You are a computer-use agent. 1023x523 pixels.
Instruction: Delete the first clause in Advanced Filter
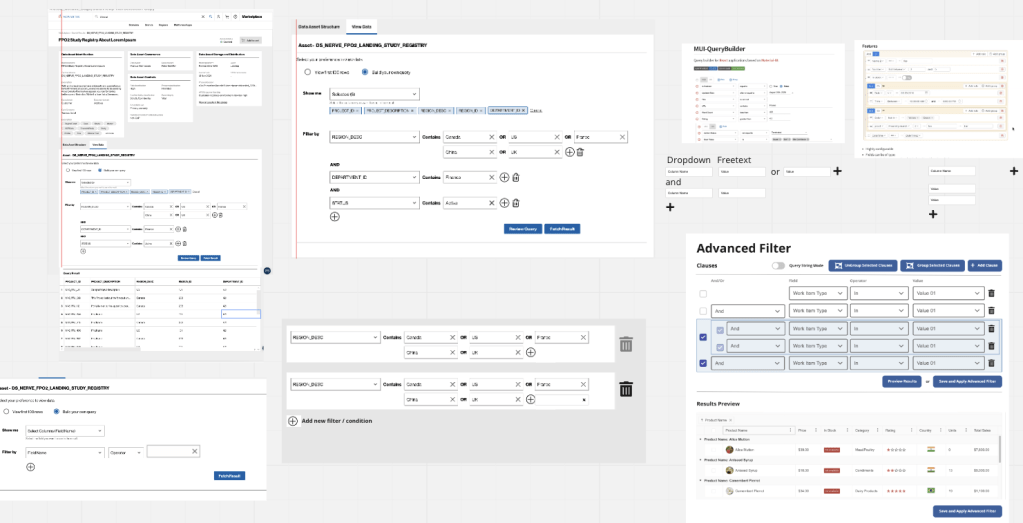pyautogui.click(x=991, y=293)
